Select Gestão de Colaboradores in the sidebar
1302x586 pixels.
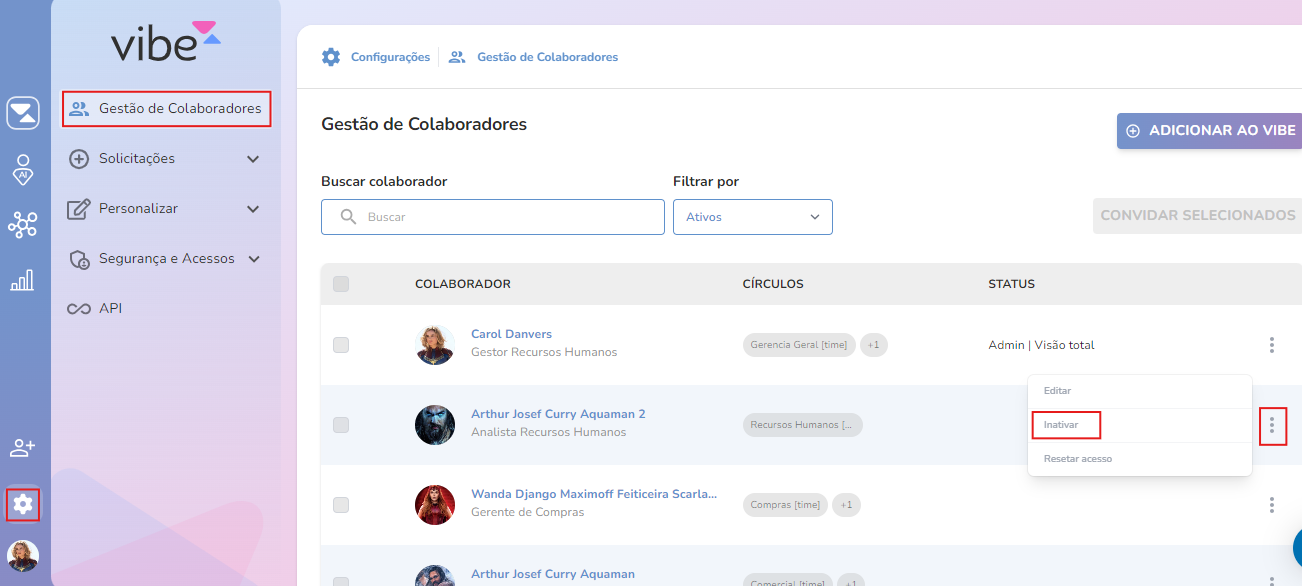click(166, 109)
